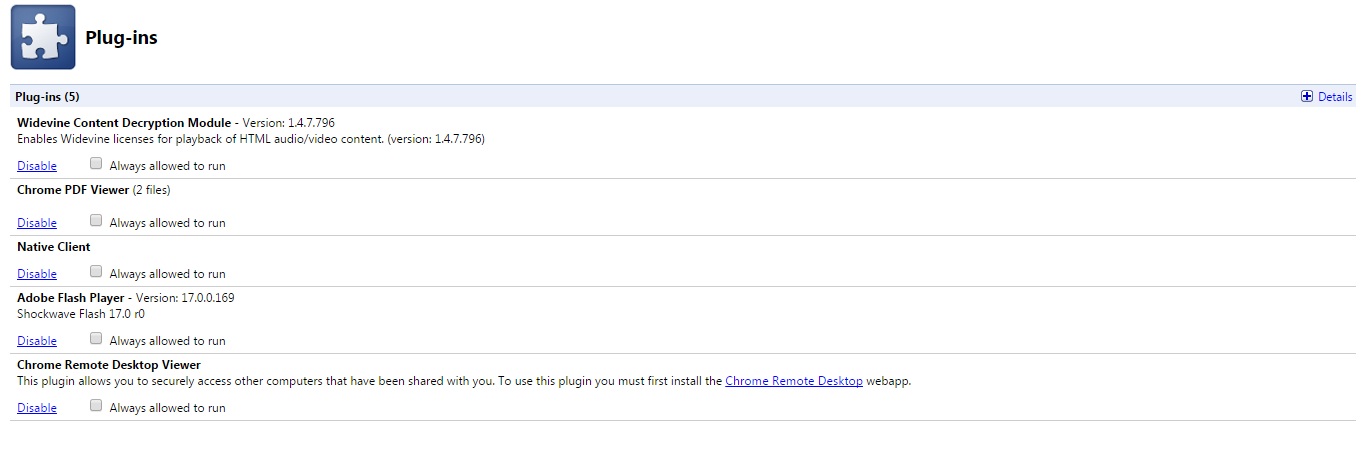This screenshot has width=1361, height=470.
Task: Disable the Native Client plug-in
Action: coord(37,274)
